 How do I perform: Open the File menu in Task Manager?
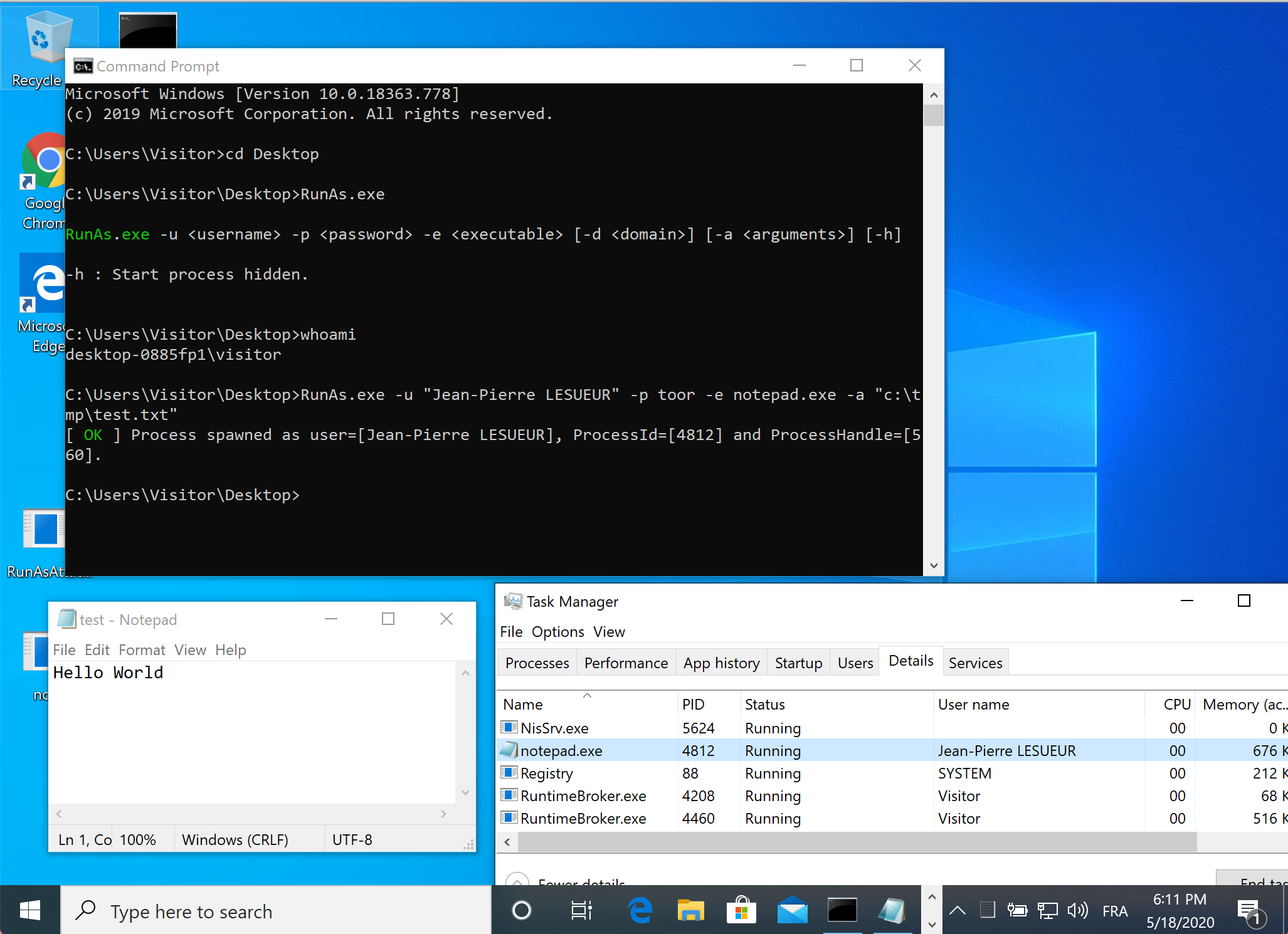coord(511,632)
